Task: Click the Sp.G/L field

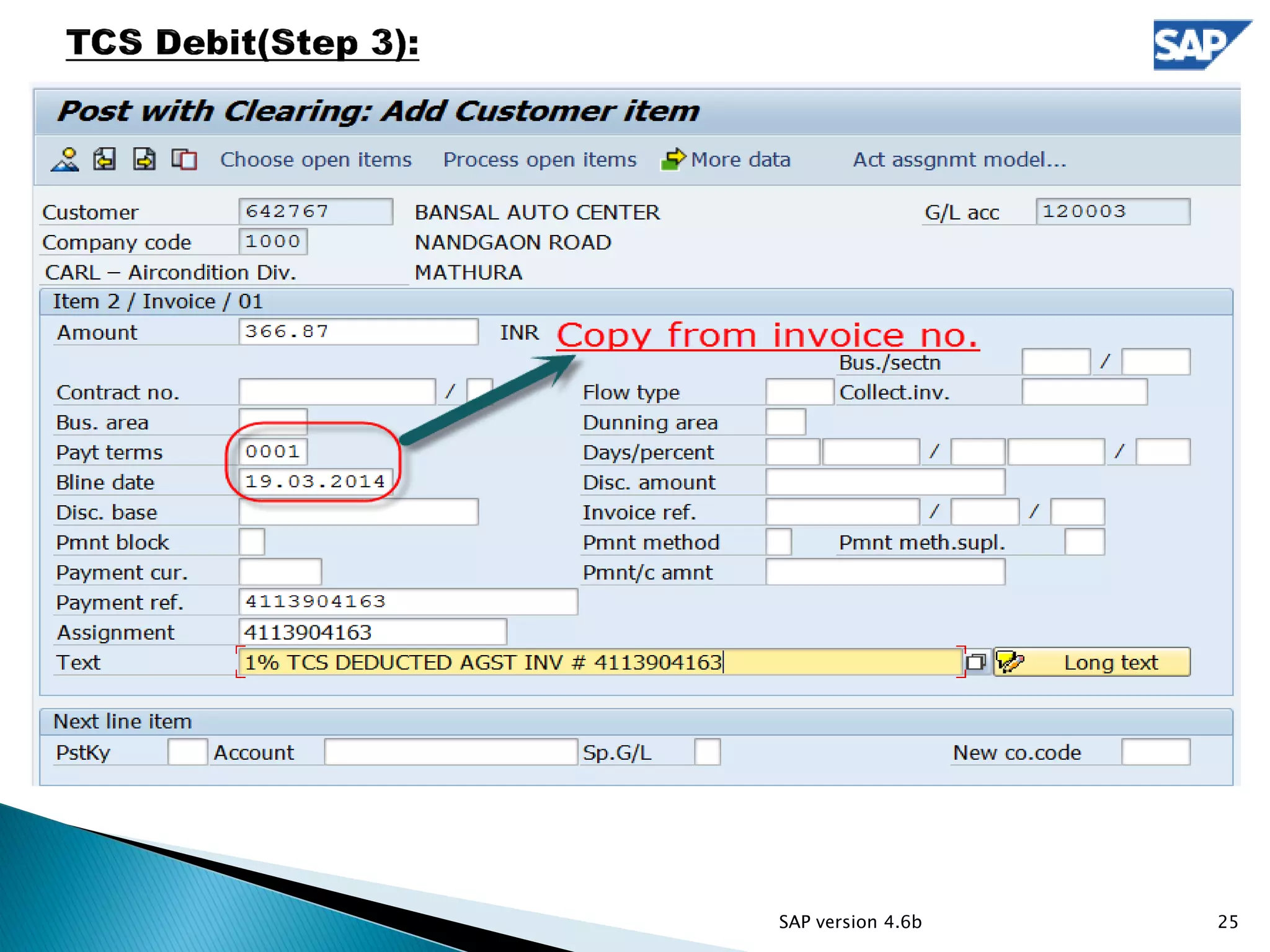Action: click(x=708, y=752)
